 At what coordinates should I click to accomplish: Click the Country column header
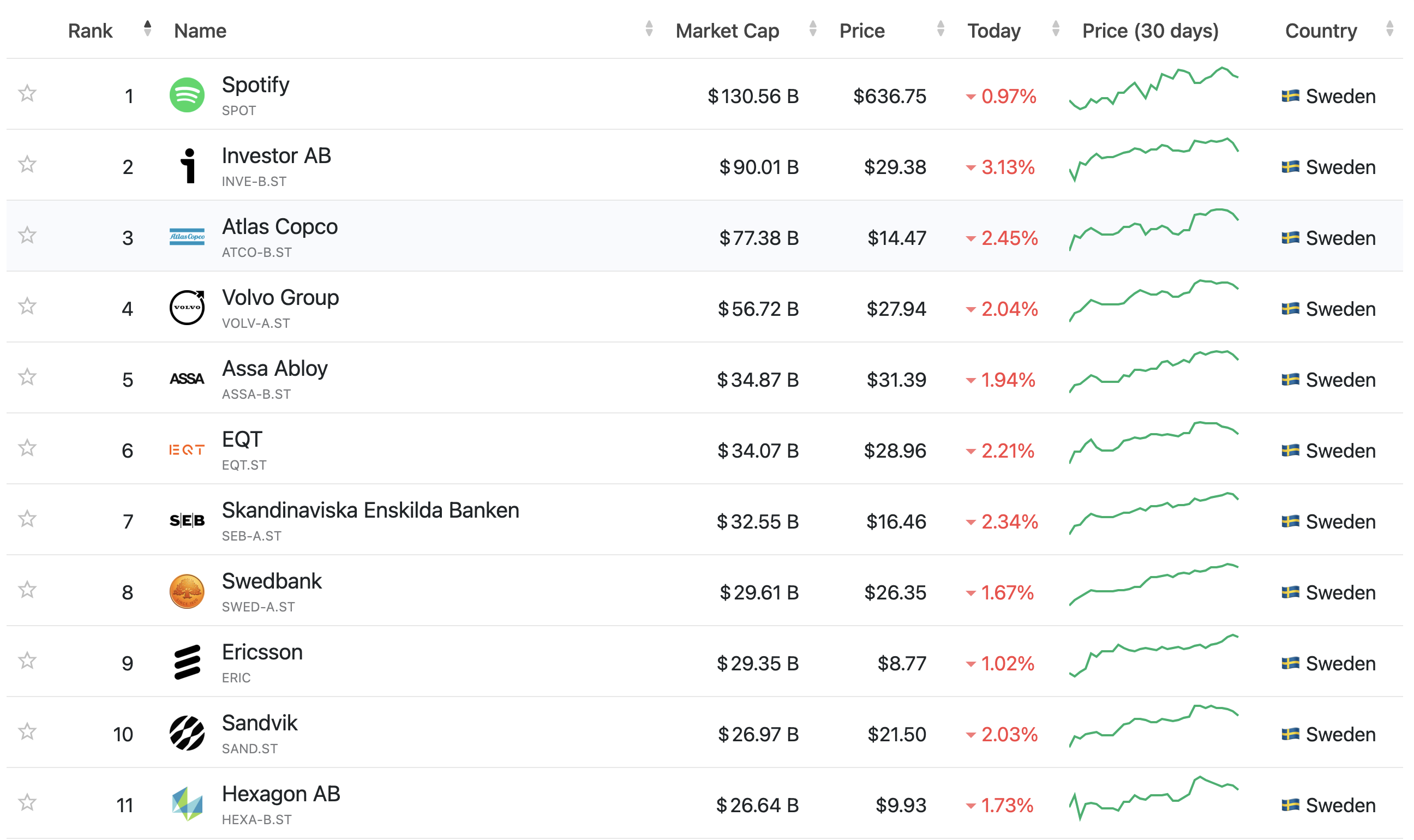pos(1321,31)
